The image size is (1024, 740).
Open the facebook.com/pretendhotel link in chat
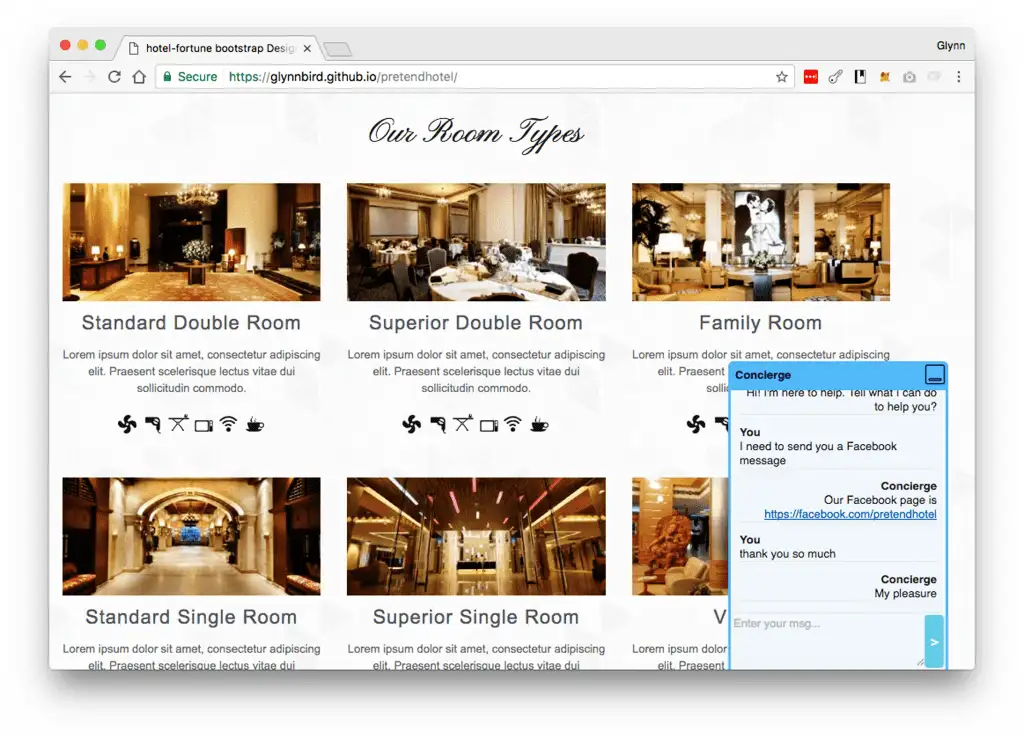click(850, 514)
